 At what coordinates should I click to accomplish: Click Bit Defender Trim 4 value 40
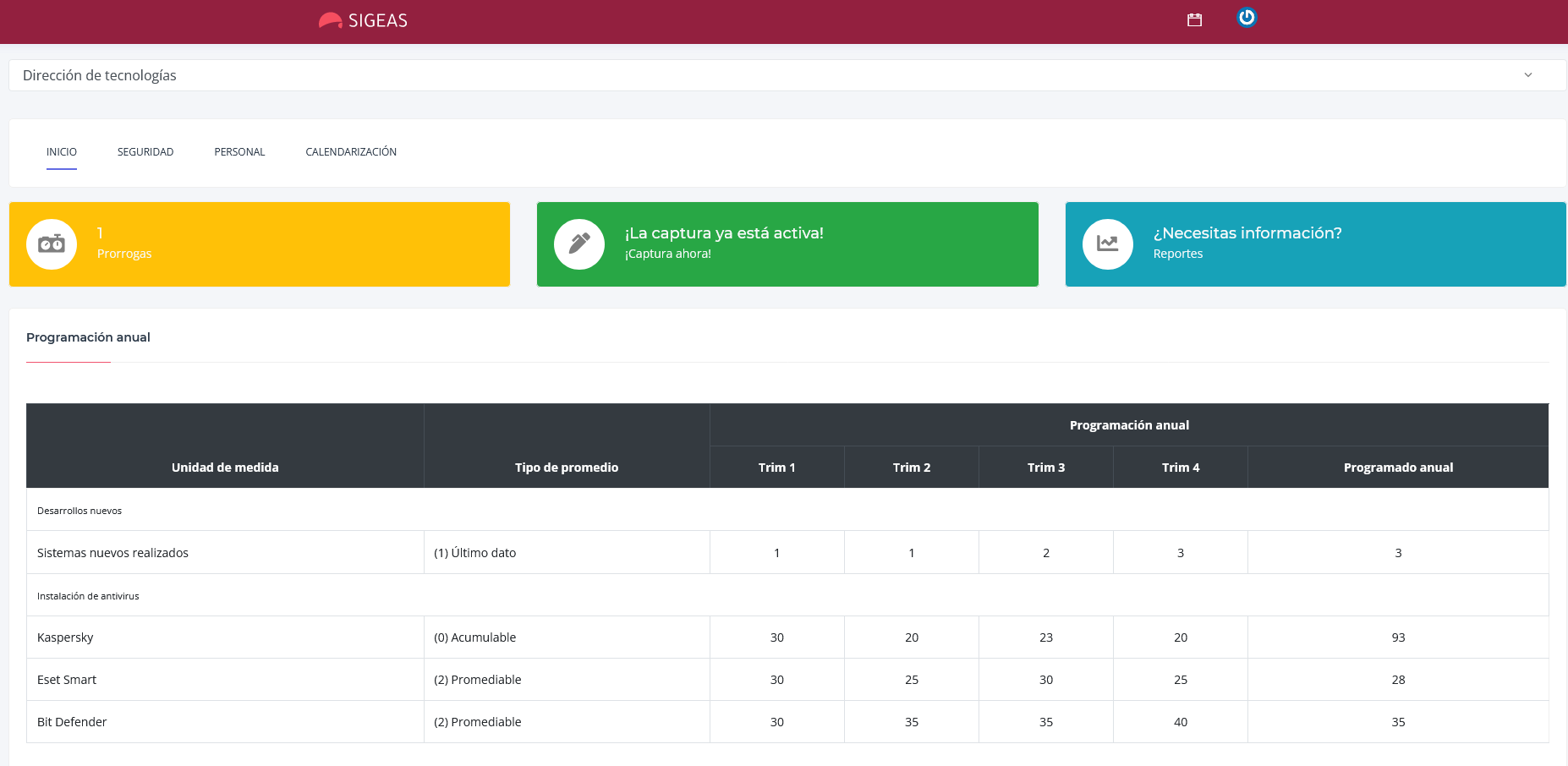point(1181,722)
